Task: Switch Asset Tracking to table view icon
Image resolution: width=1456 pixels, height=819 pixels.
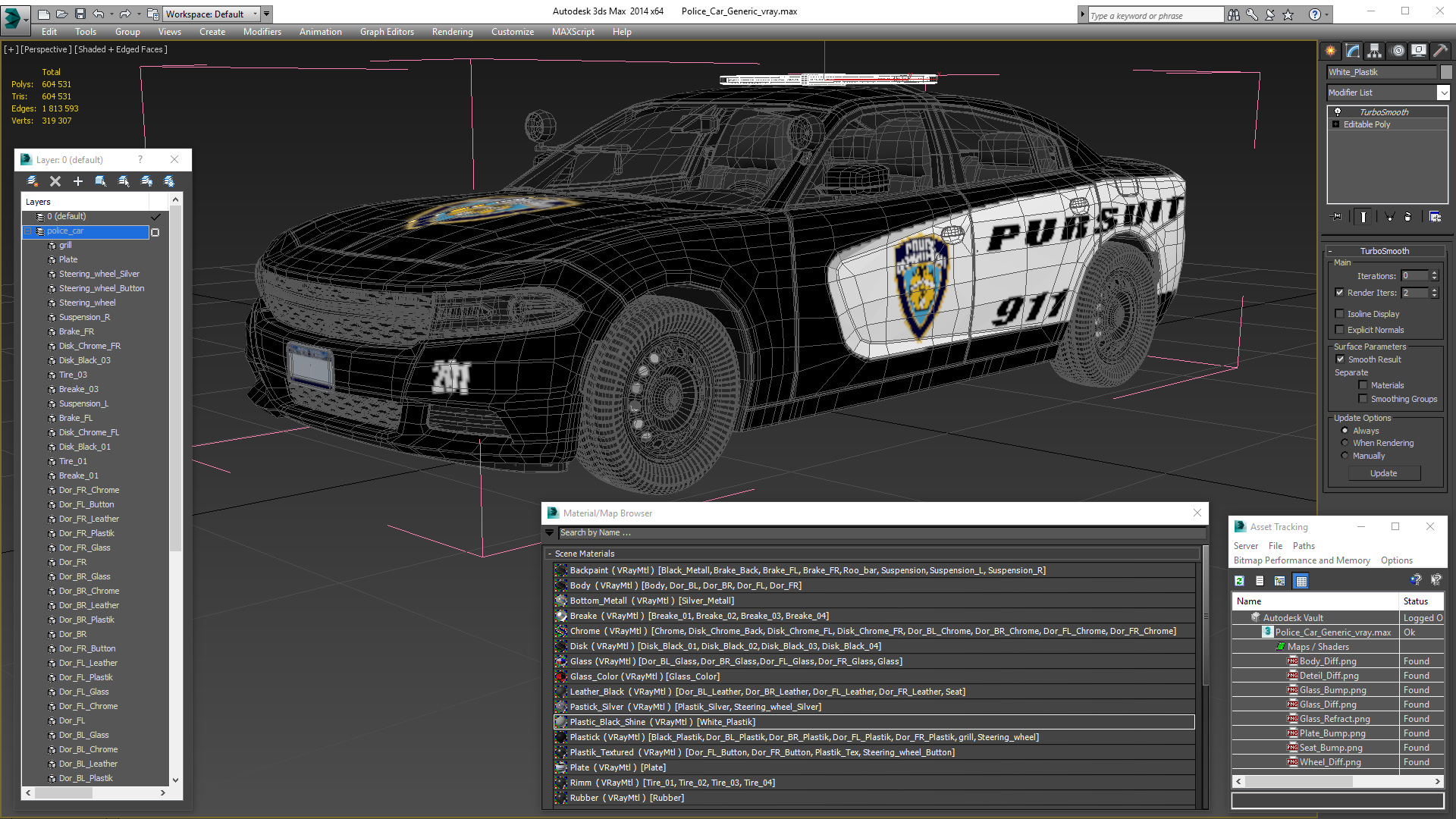Action: pos(1301,581)
